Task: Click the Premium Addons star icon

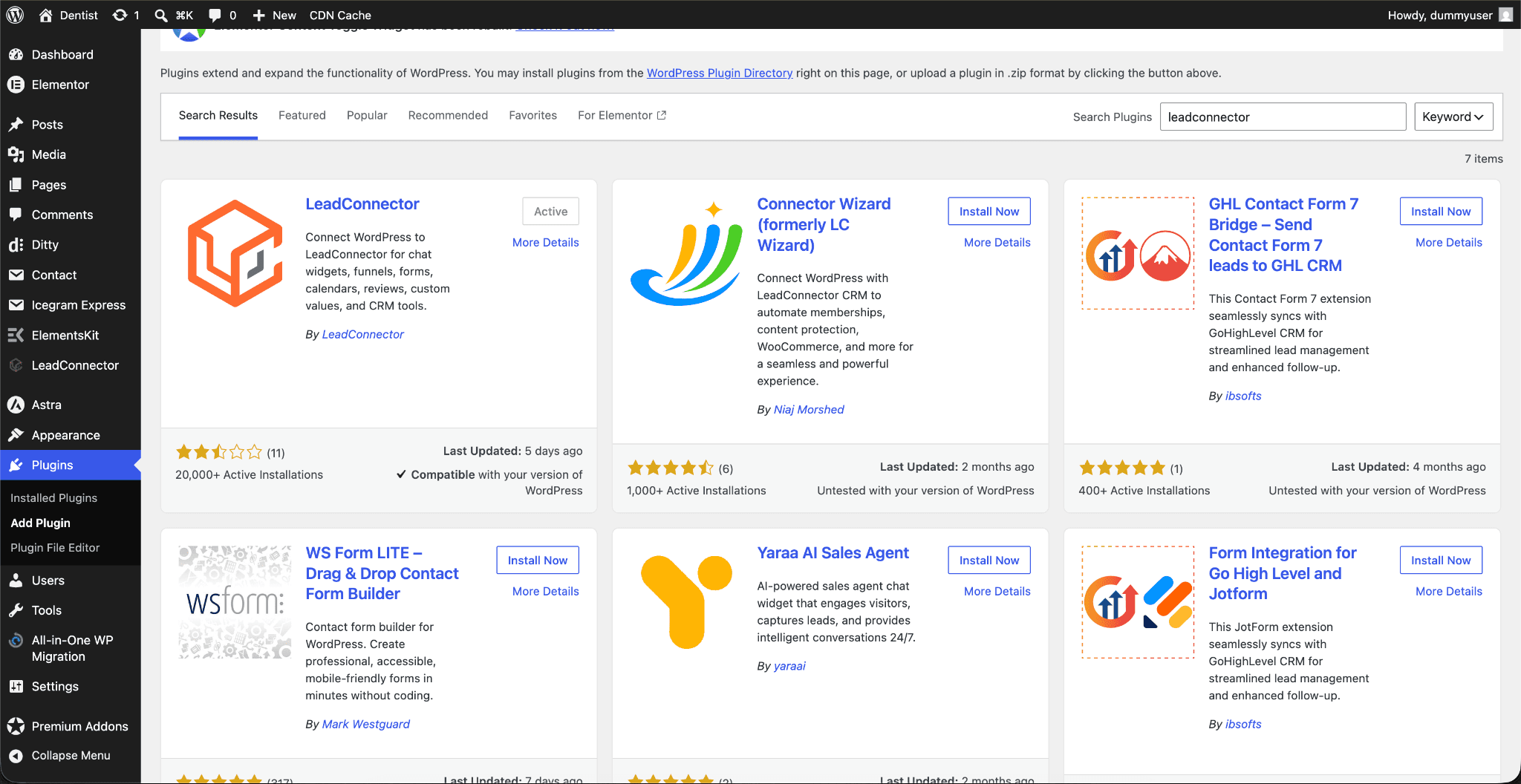Action: point(16,726)
